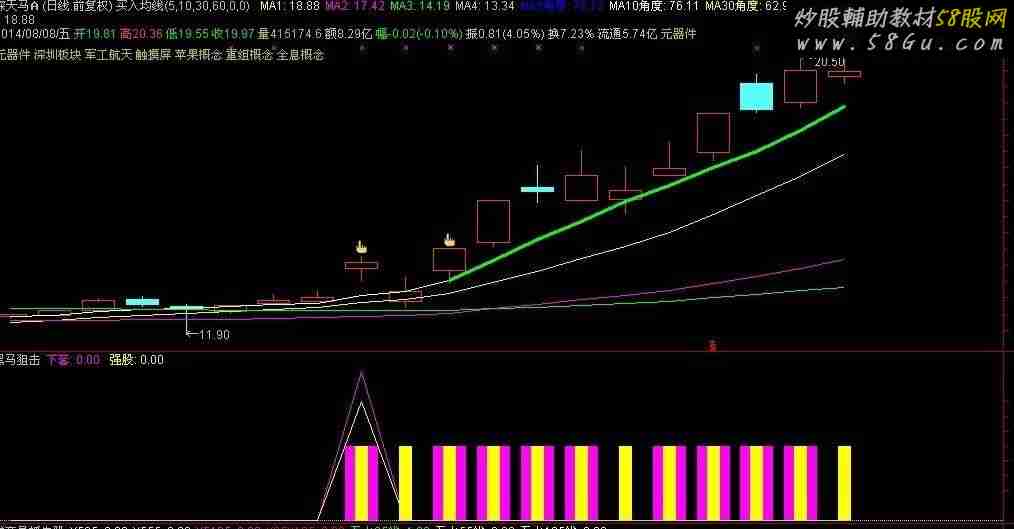
Task: Click the 收19.97 close price value
Action: pos(233,34)
